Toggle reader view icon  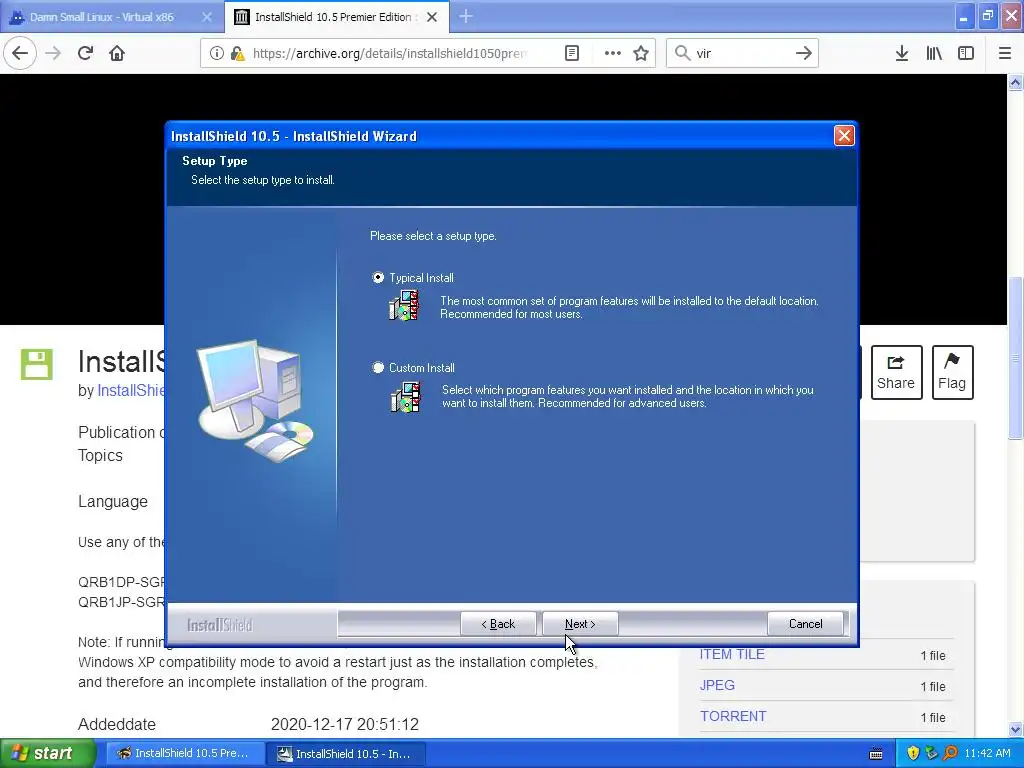[571, 53]
